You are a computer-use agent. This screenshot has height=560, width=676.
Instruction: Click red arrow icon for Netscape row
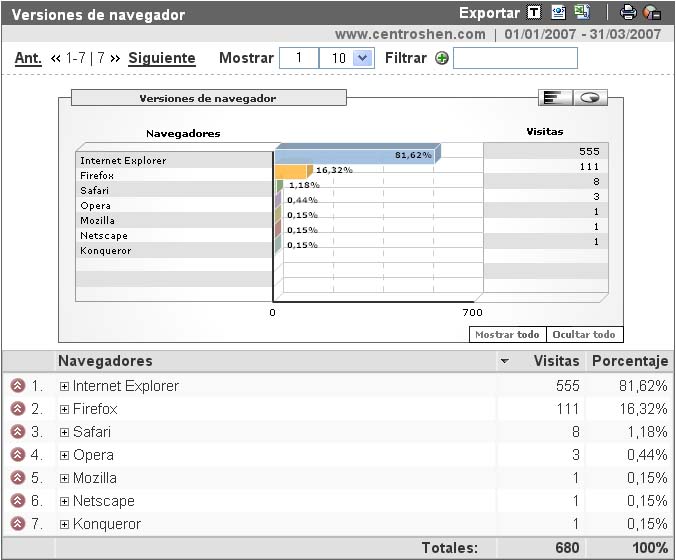pyautogui.click(x=18, y=501)
